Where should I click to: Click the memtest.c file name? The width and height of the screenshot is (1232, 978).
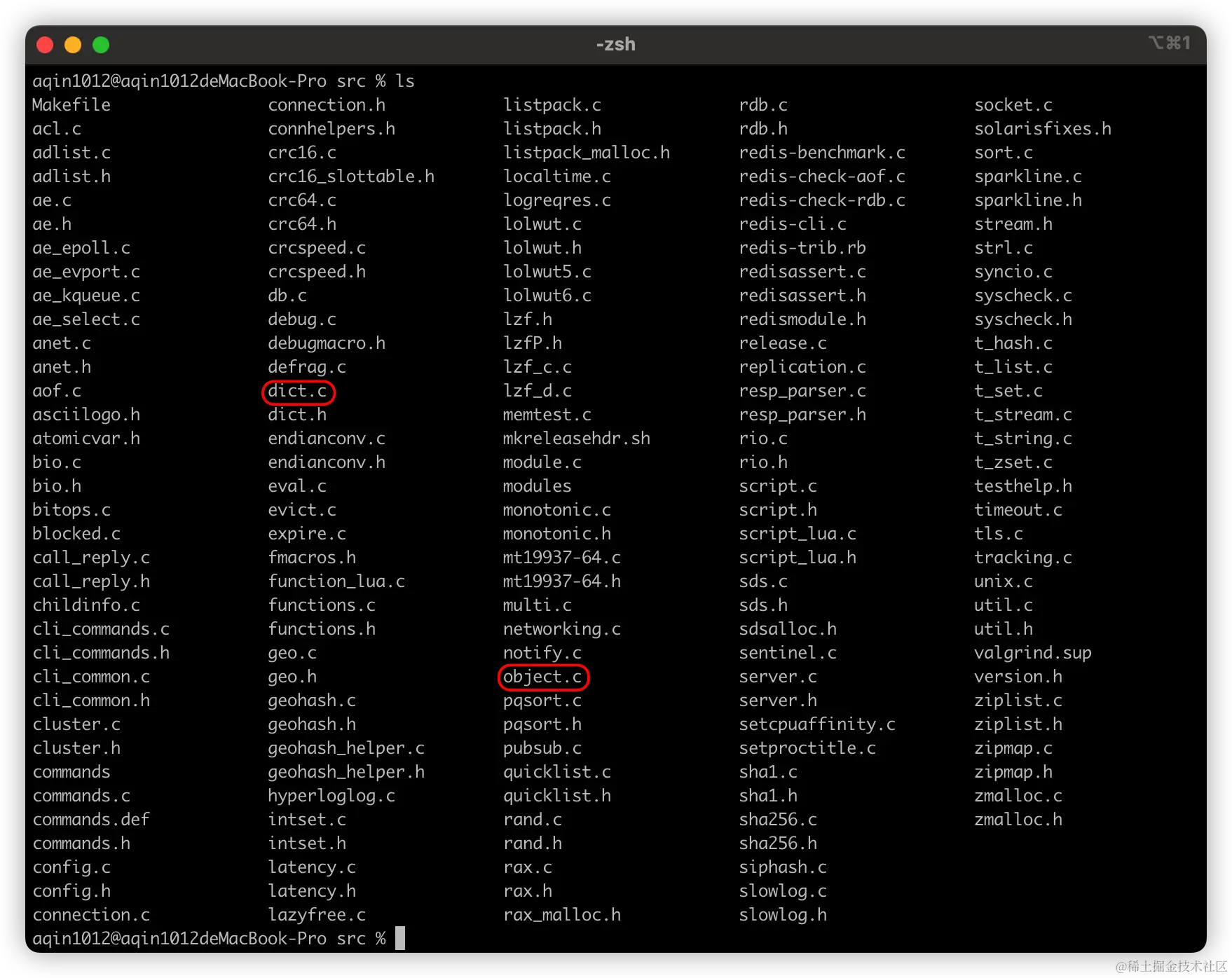pyautogui.click(x=547, y=415)
